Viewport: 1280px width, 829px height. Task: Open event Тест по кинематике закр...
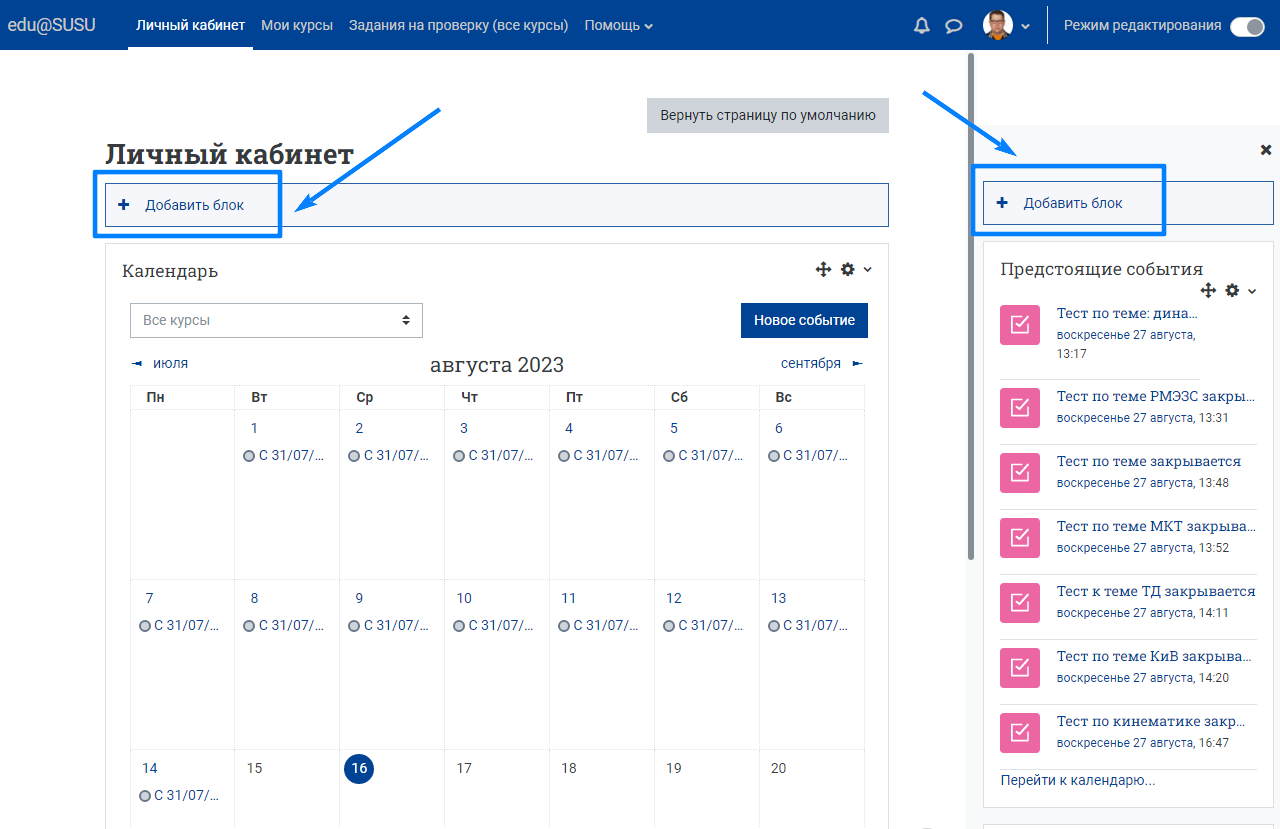(1151, 721)
